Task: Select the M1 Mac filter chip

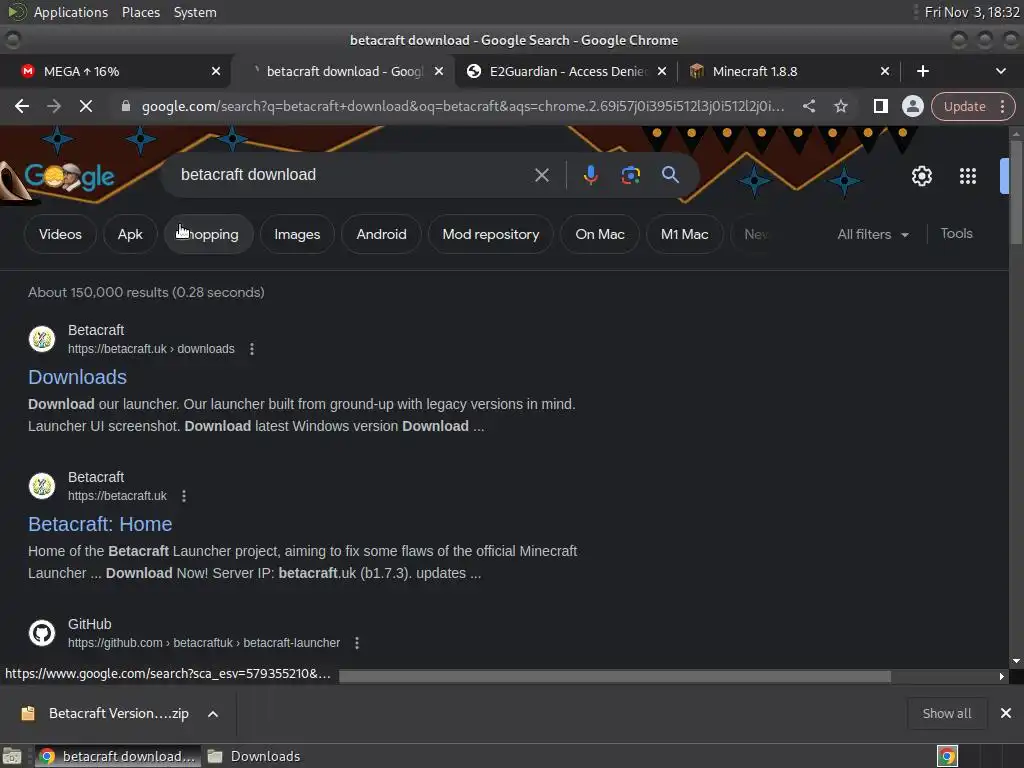Action: pos(684,234)
